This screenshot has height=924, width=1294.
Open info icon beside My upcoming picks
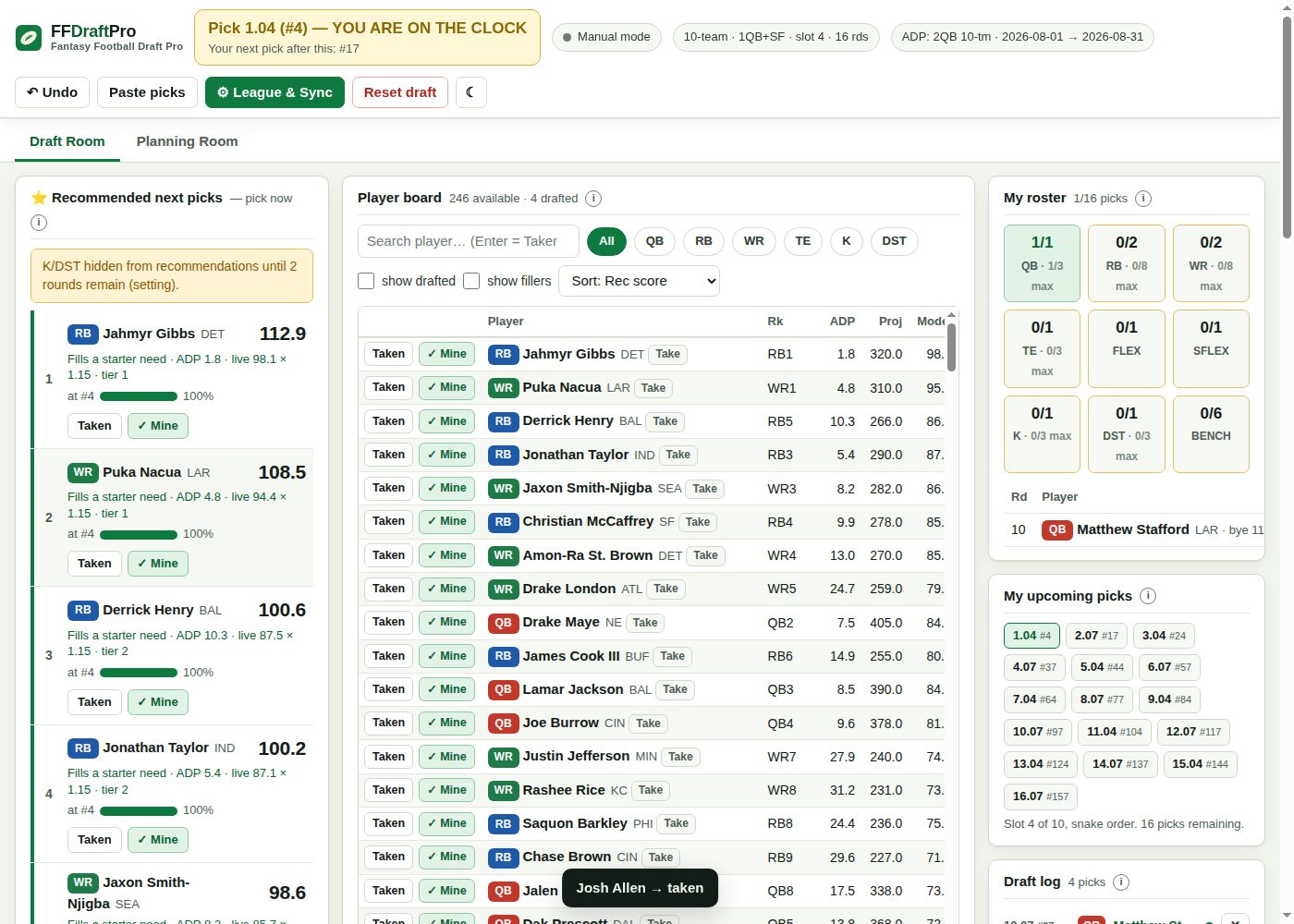pos(1148,596)
